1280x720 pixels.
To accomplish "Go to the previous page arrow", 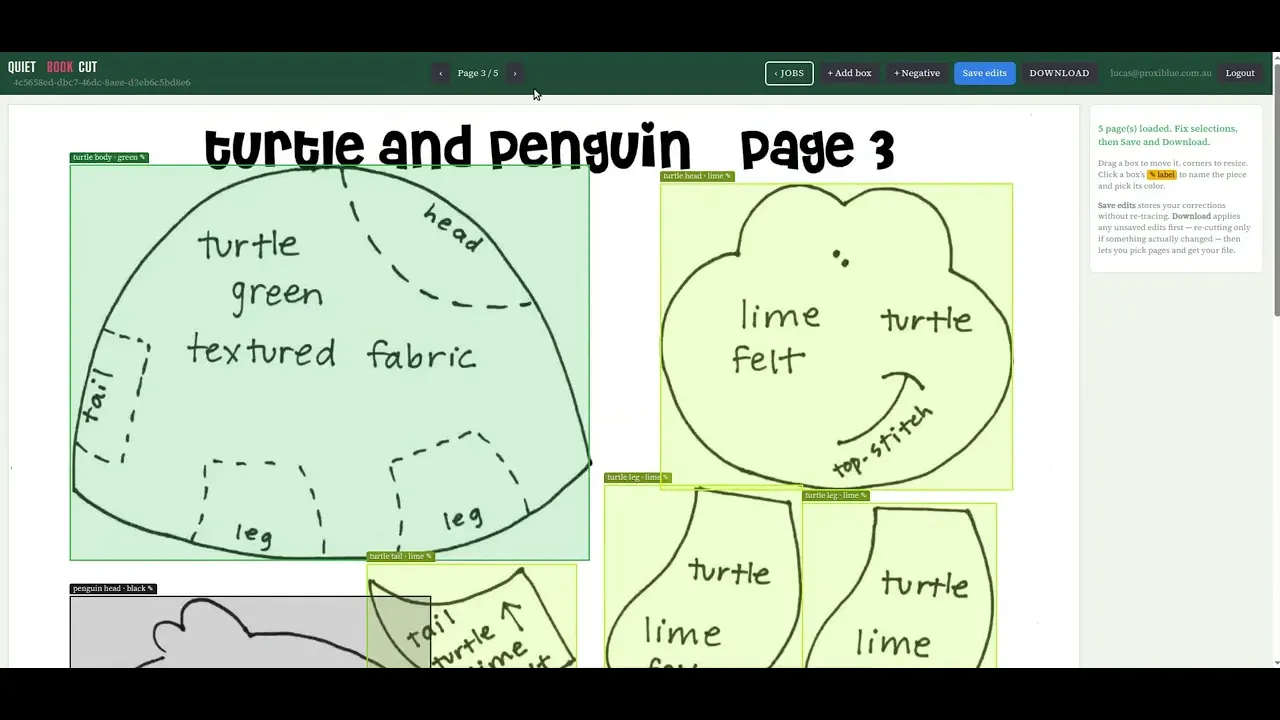I will tap(441, 73).
